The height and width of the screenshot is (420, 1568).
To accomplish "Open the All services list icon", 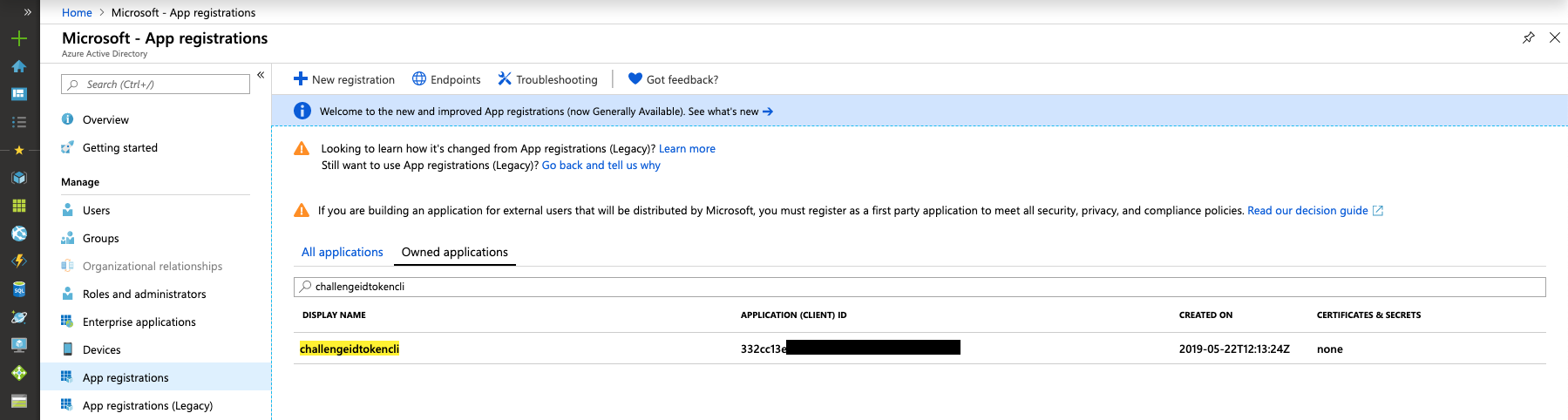I will click(x=19, y=122).
